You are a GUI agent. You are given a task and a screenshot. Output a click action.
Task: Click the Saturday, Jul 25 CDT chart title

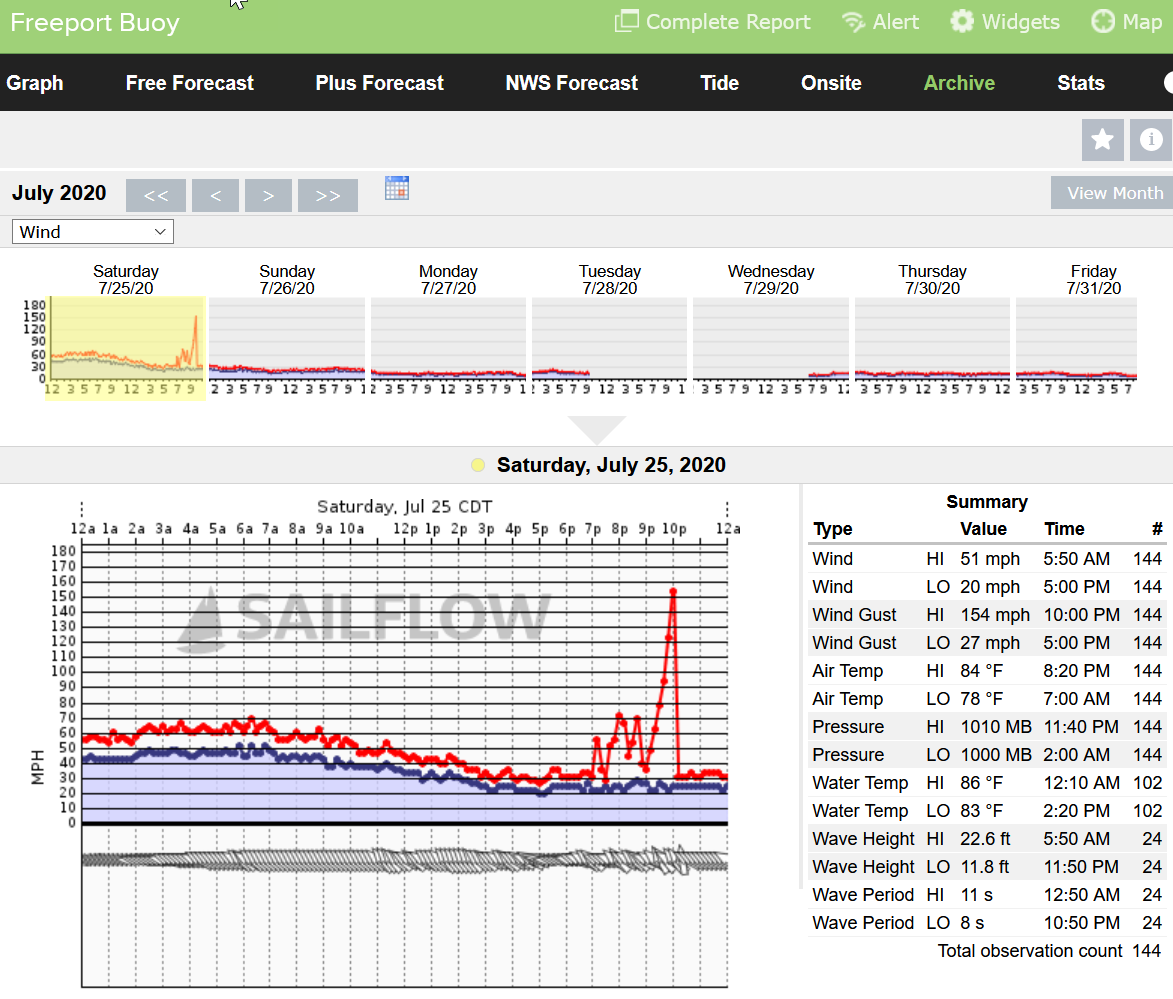(x=405, y=507)
